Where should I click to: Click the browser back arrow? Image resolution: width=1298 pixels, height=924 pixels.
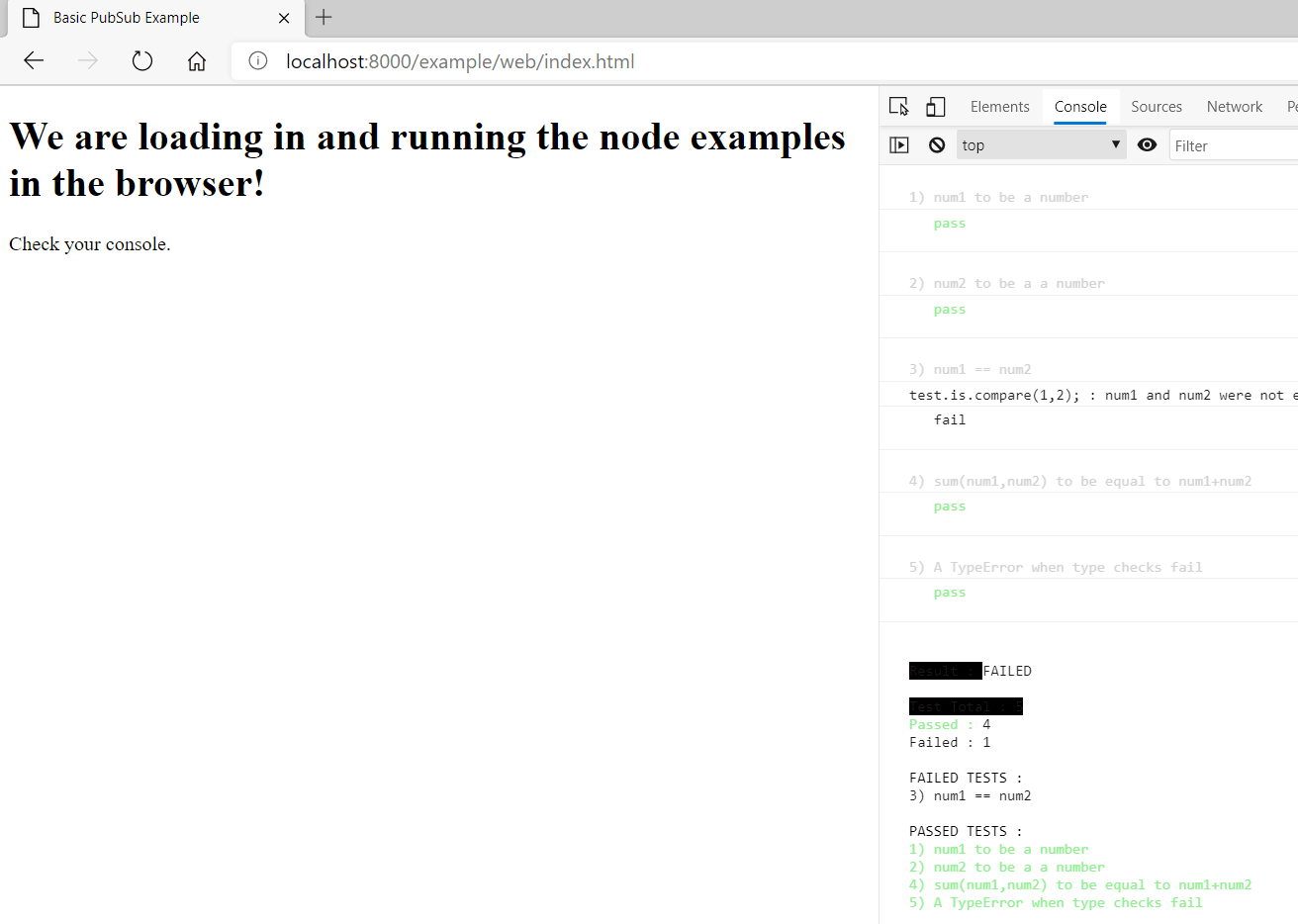pos(34,61)
